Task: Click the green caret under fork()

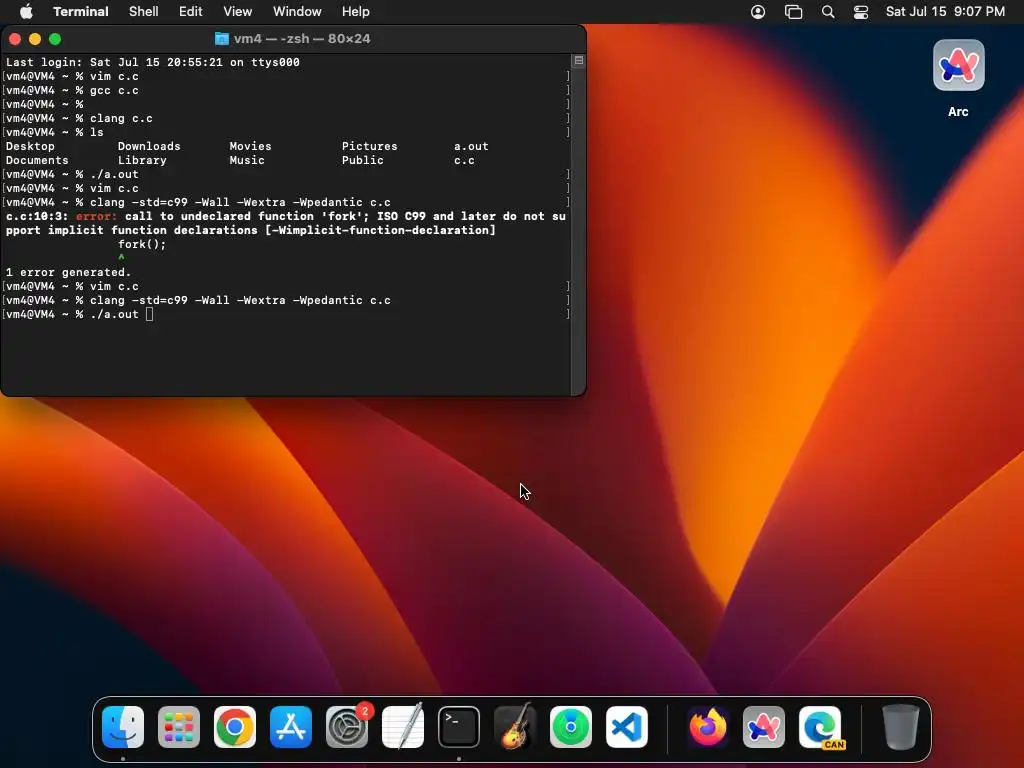Action: click(x=121, y=258)
